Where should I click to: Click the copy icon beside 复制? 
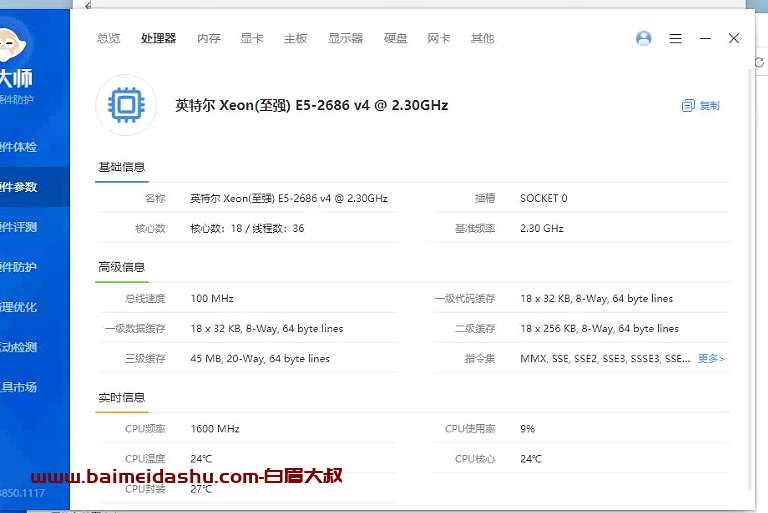pyautogui.click(x=688, y=105)
